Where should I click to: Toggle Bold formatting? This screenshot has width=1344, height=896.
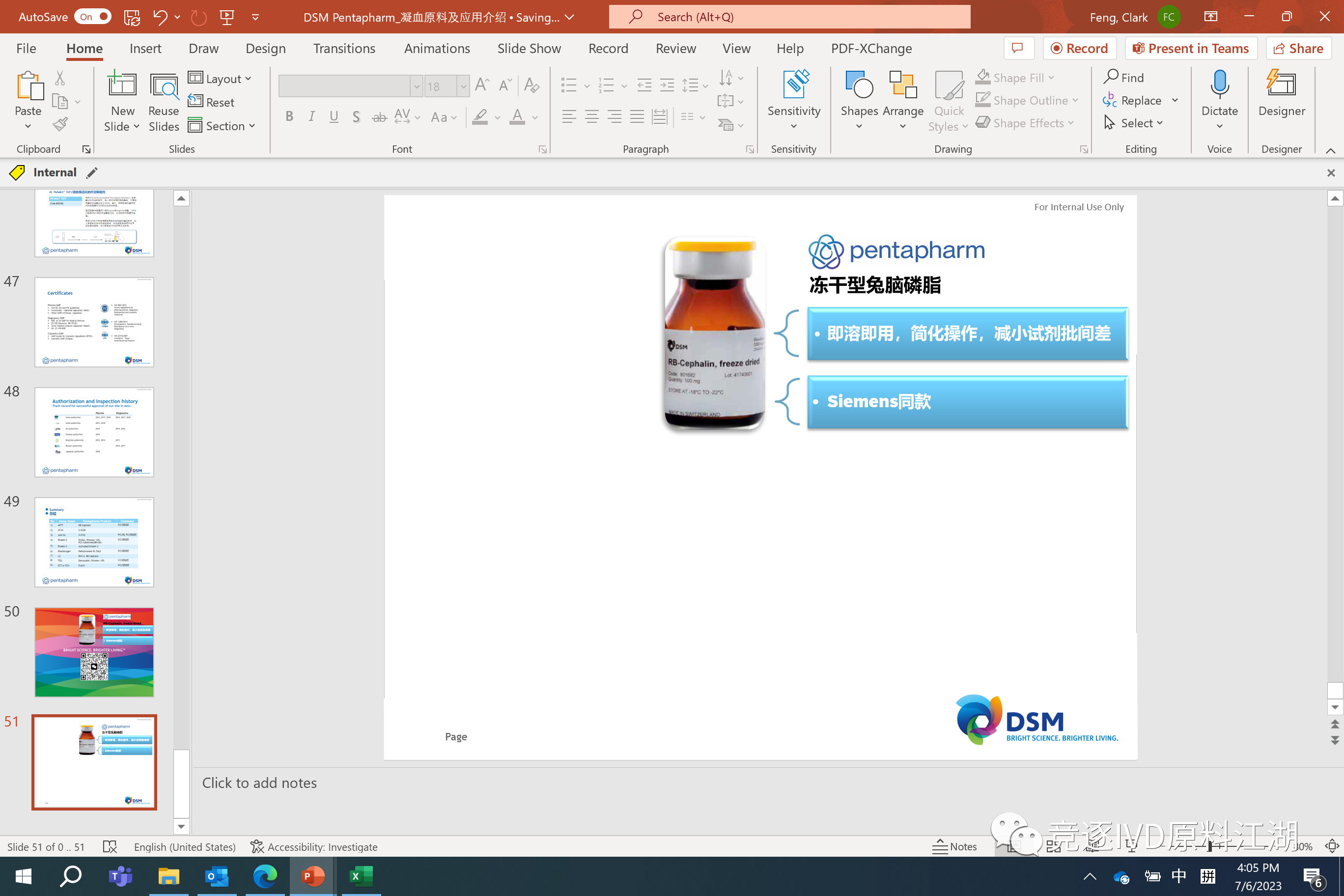click(289, 117)
